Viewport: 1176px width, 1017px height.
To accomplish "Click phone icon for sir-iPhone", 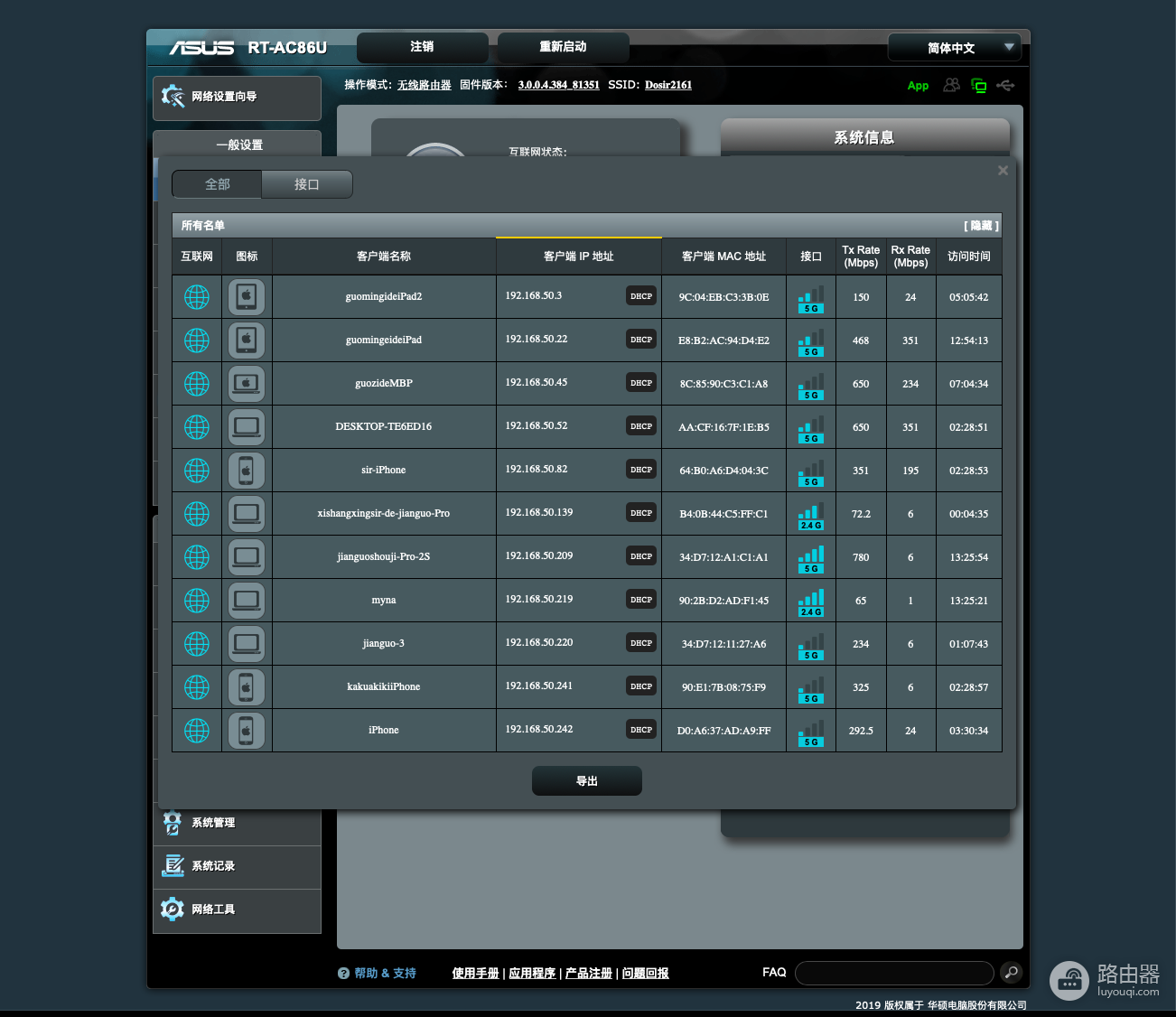I will [247, 470].
